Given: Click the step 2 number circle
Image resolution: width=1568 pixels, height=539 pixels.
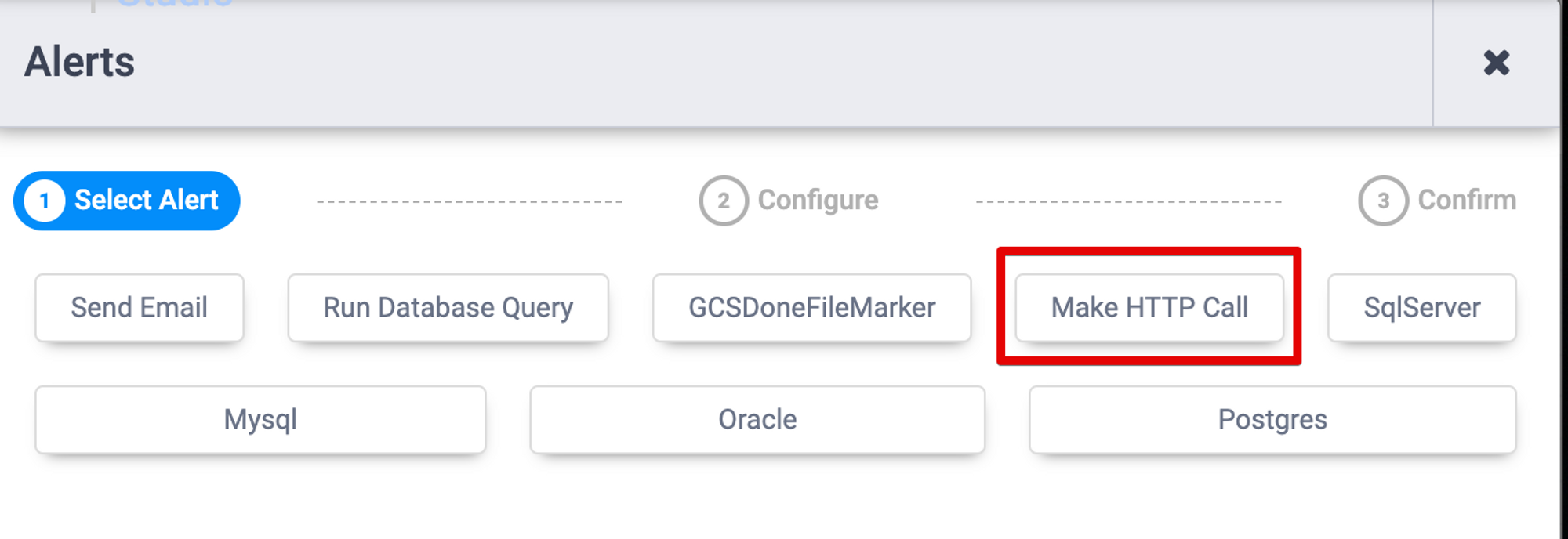Looking at the screenshot, I should pos(723,201).
